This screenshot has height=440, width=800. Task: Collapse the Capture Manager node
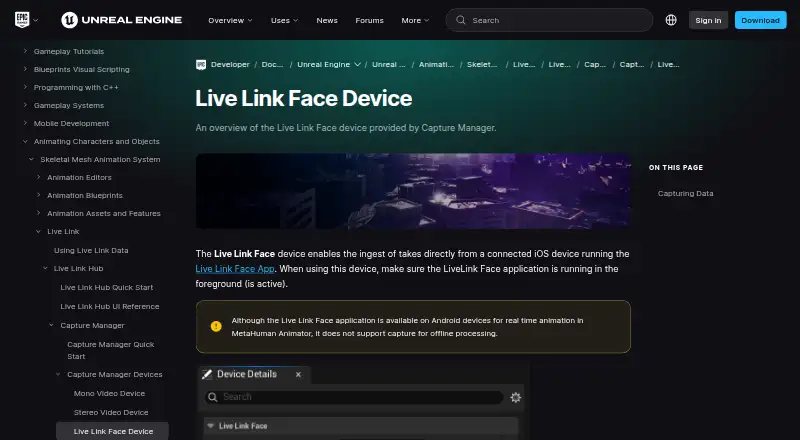[x=52, y=325]
